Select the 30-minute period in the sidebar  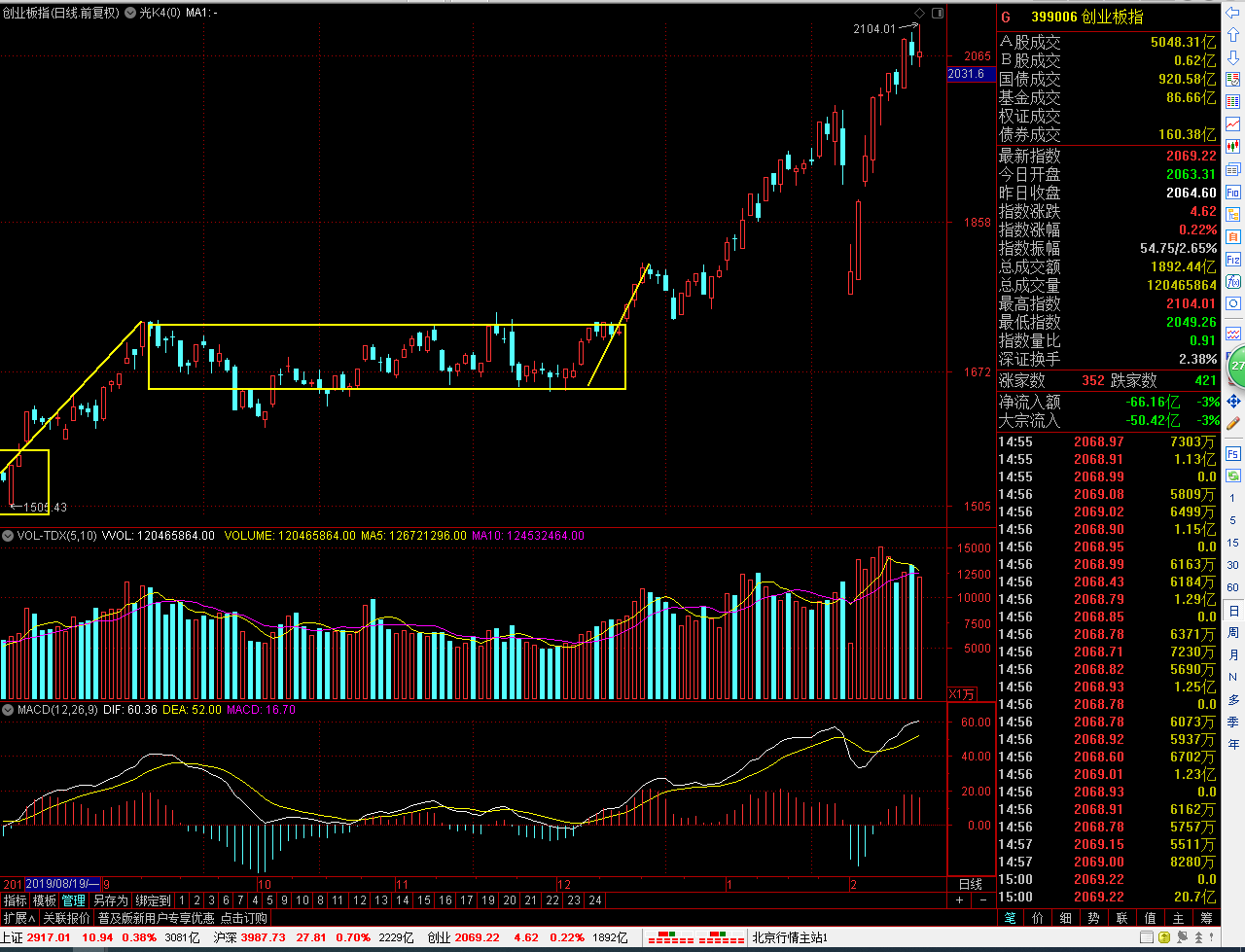(x=1233, y=565)
